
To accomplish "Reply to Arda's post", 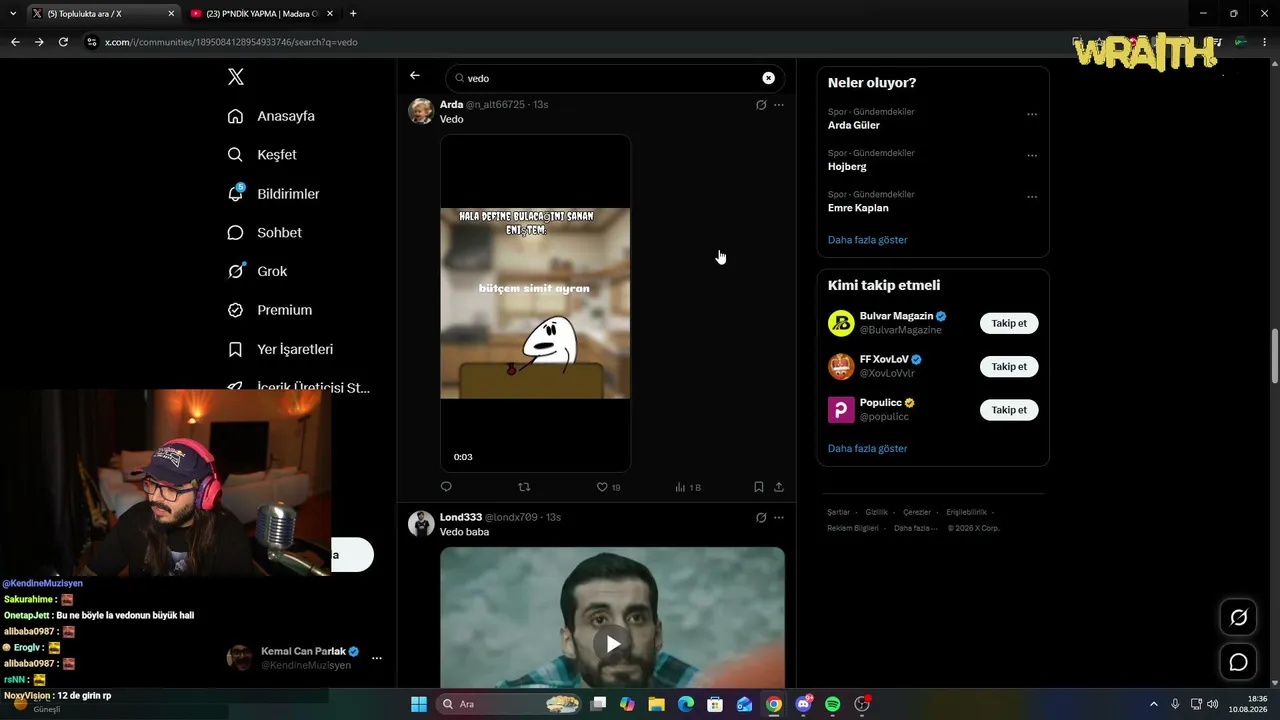I will [x=446, y=487].
